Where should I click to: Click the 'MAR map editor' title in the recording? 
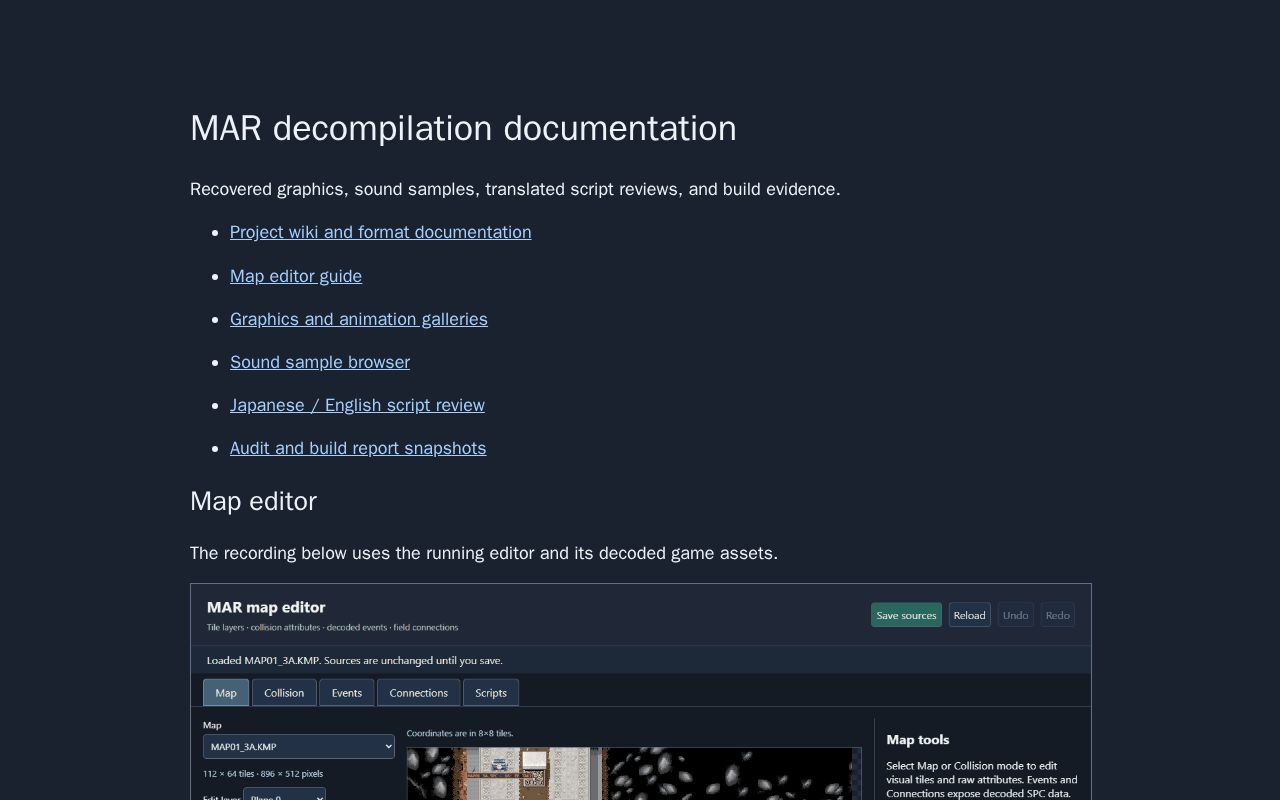pyautogui.click(x=266, y=607)
